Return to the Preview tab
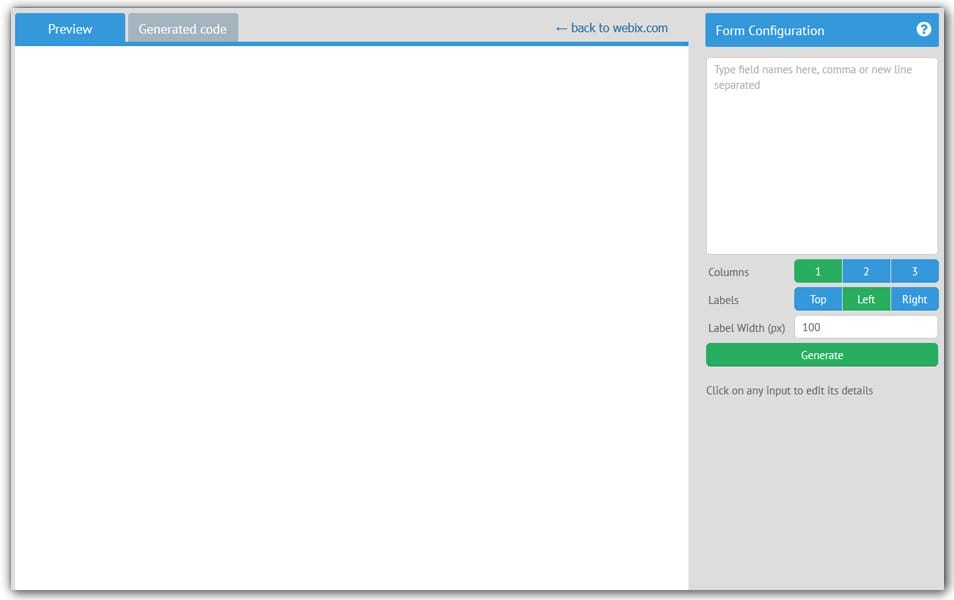The image size is (954, 600). pyautogui.click(x=69, y=29)
